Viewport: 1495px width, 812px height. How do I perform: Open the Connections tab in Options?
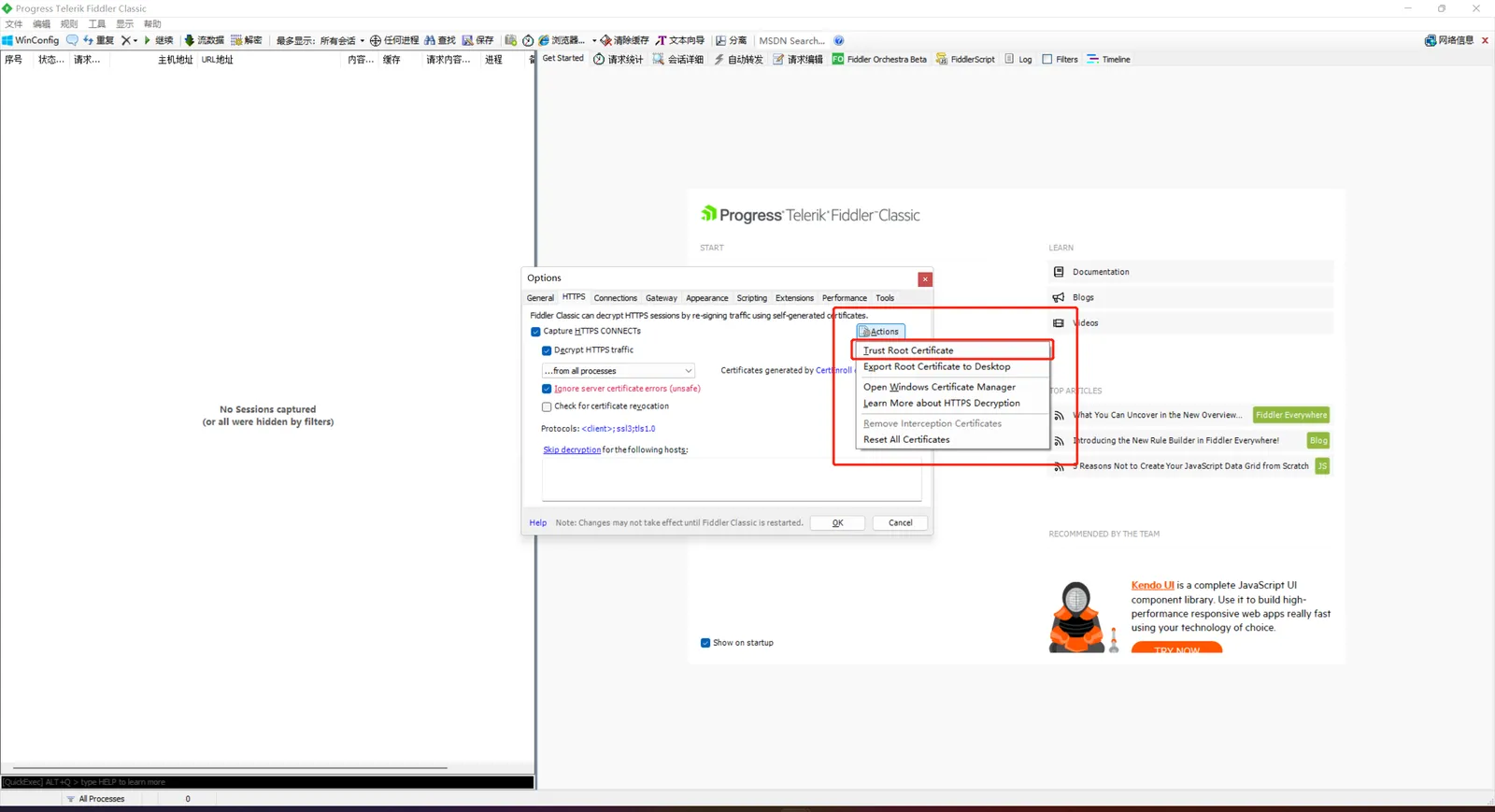(x=615, y=298)
